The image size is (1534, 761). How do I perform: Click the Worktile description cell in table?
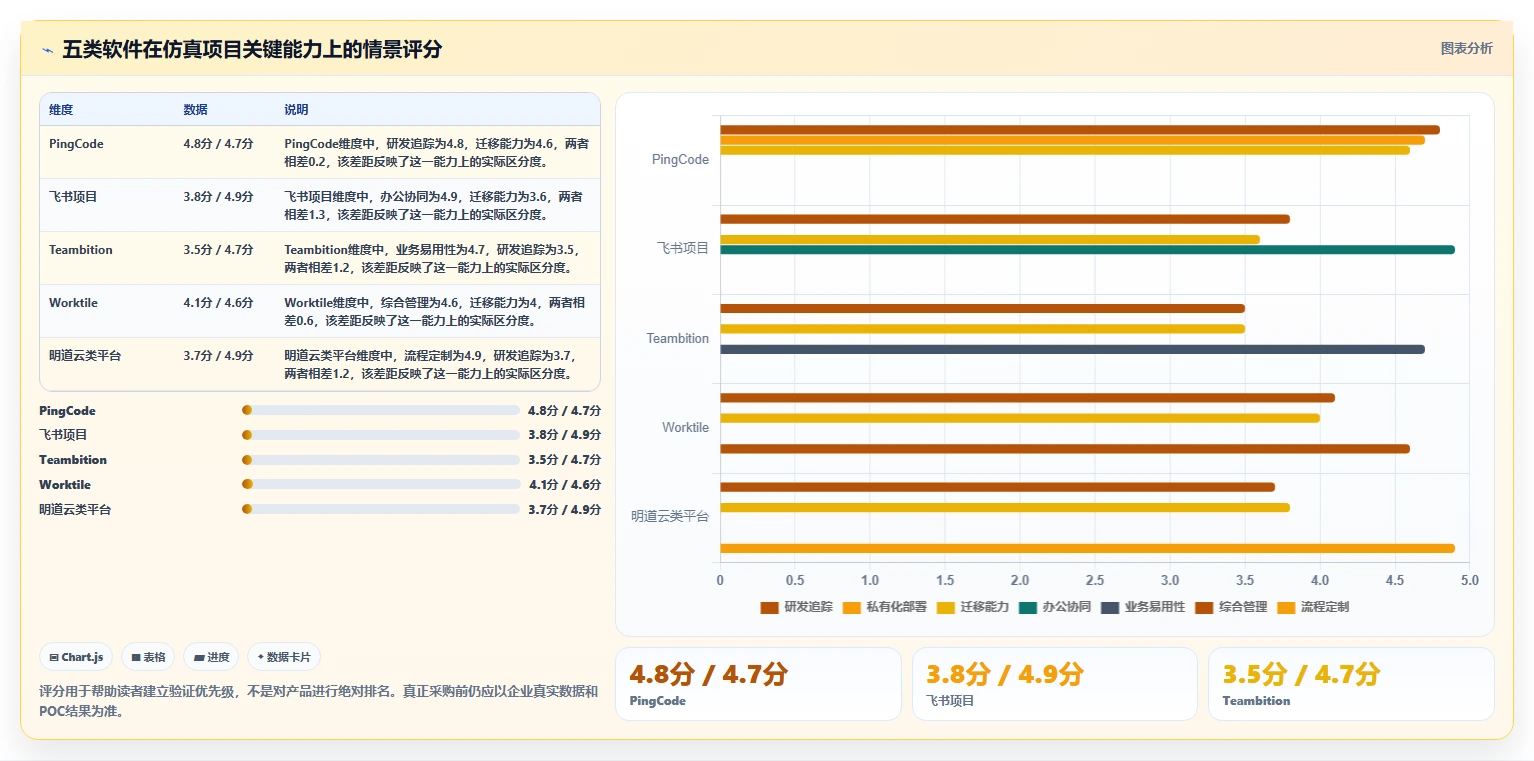[436, 311]
